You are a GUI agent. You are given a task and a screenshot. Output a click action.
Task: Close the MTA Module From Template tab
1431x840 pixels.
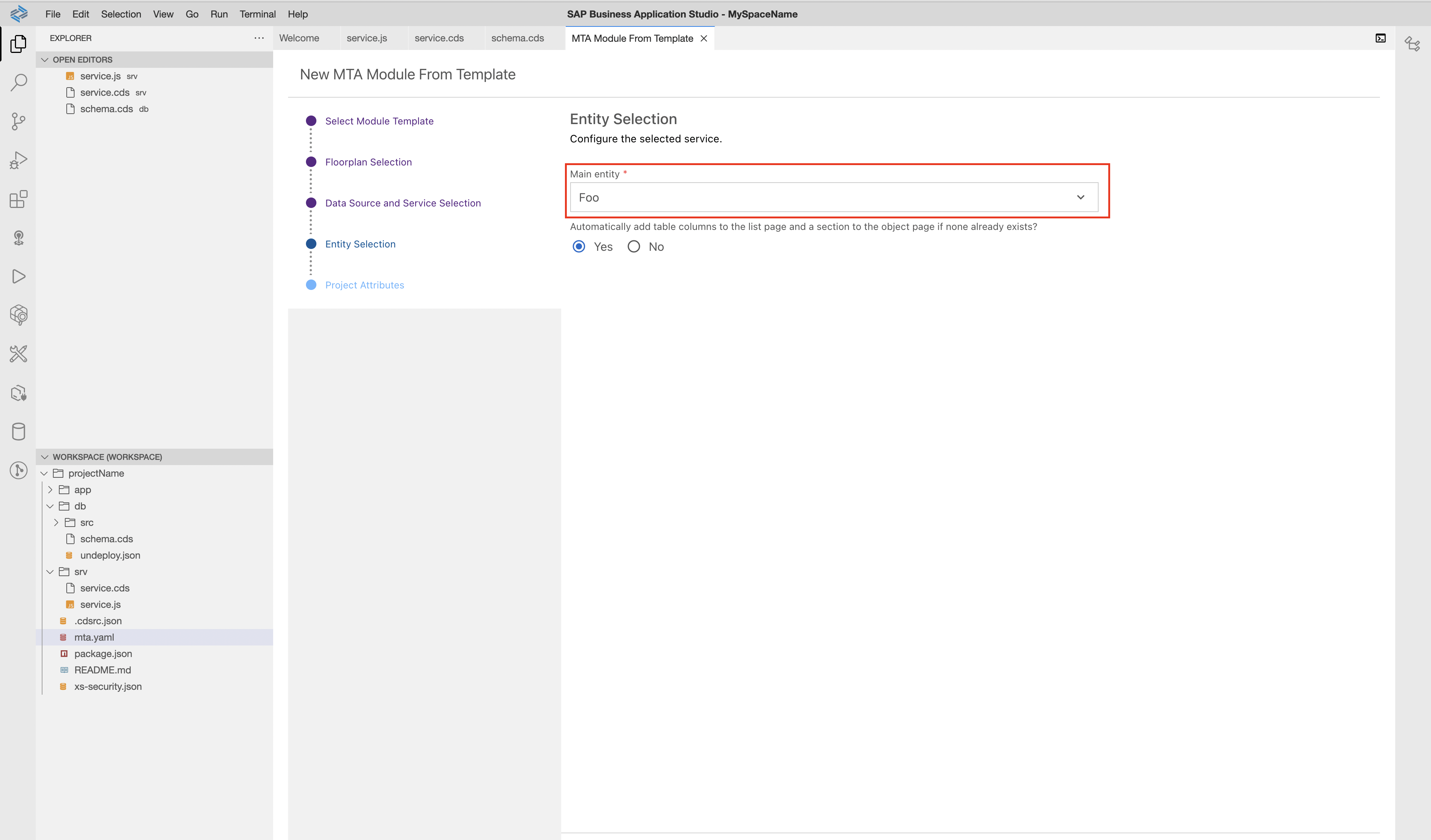704,38
